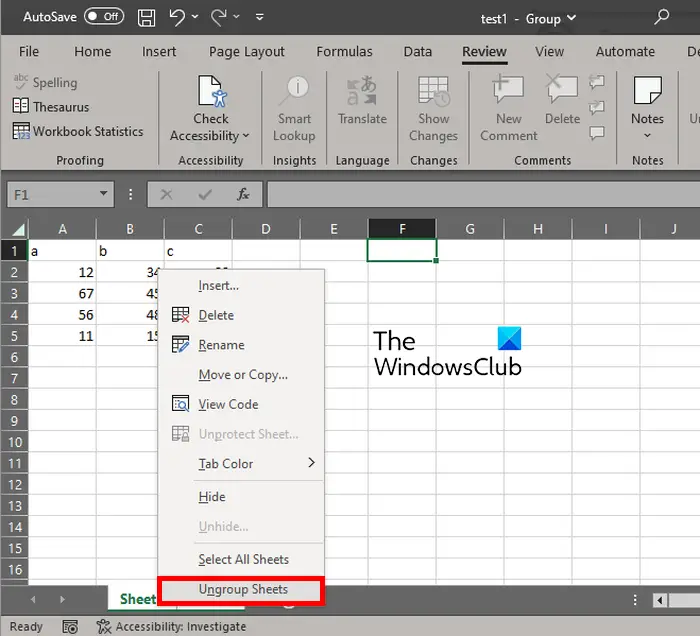
Task: Open the Search magnifier icon
Action: point(661,17)
